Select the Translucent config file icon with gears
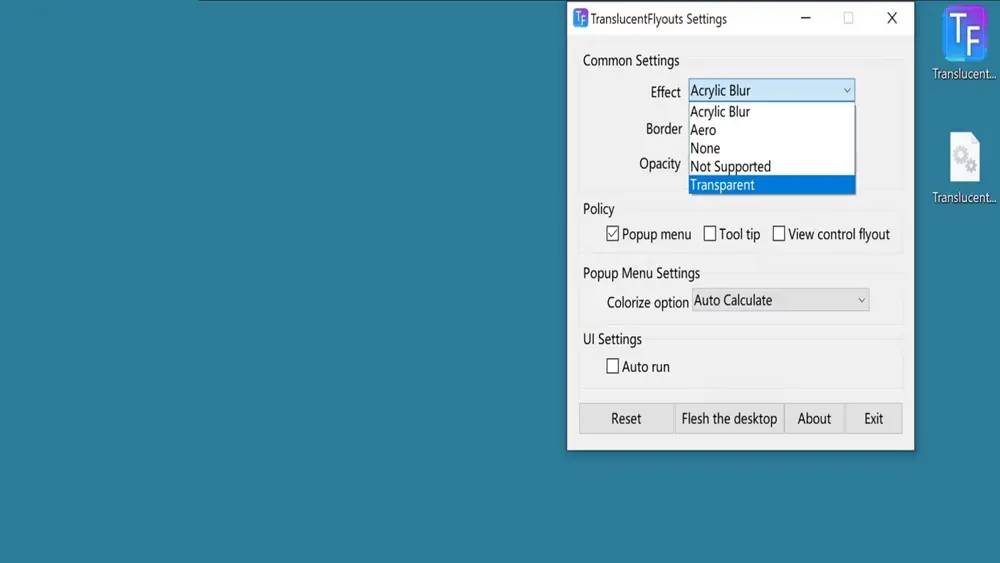 click(965, 167)
